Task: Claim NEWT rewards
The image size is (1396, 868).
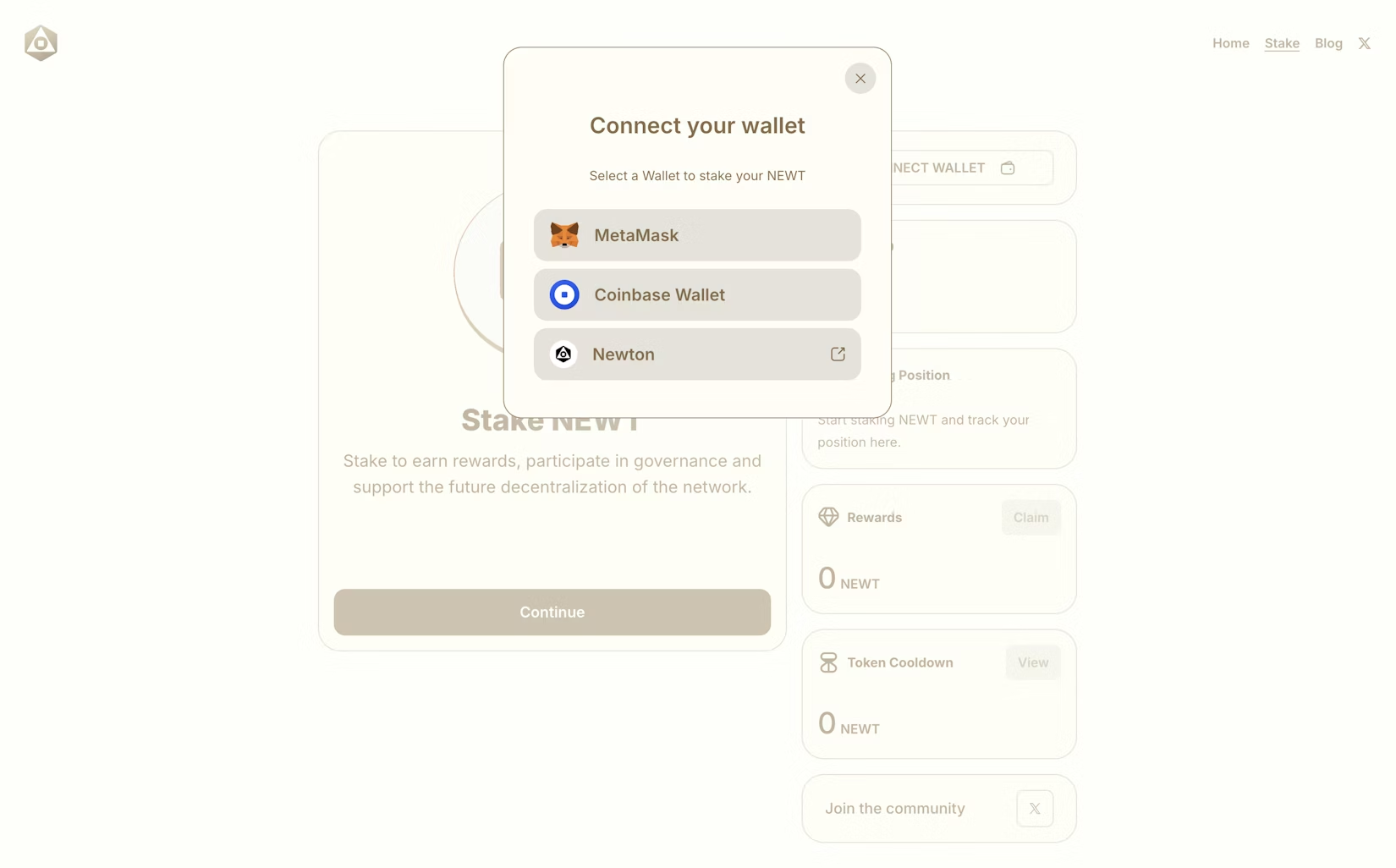Action: click(x=1031, y=518)
